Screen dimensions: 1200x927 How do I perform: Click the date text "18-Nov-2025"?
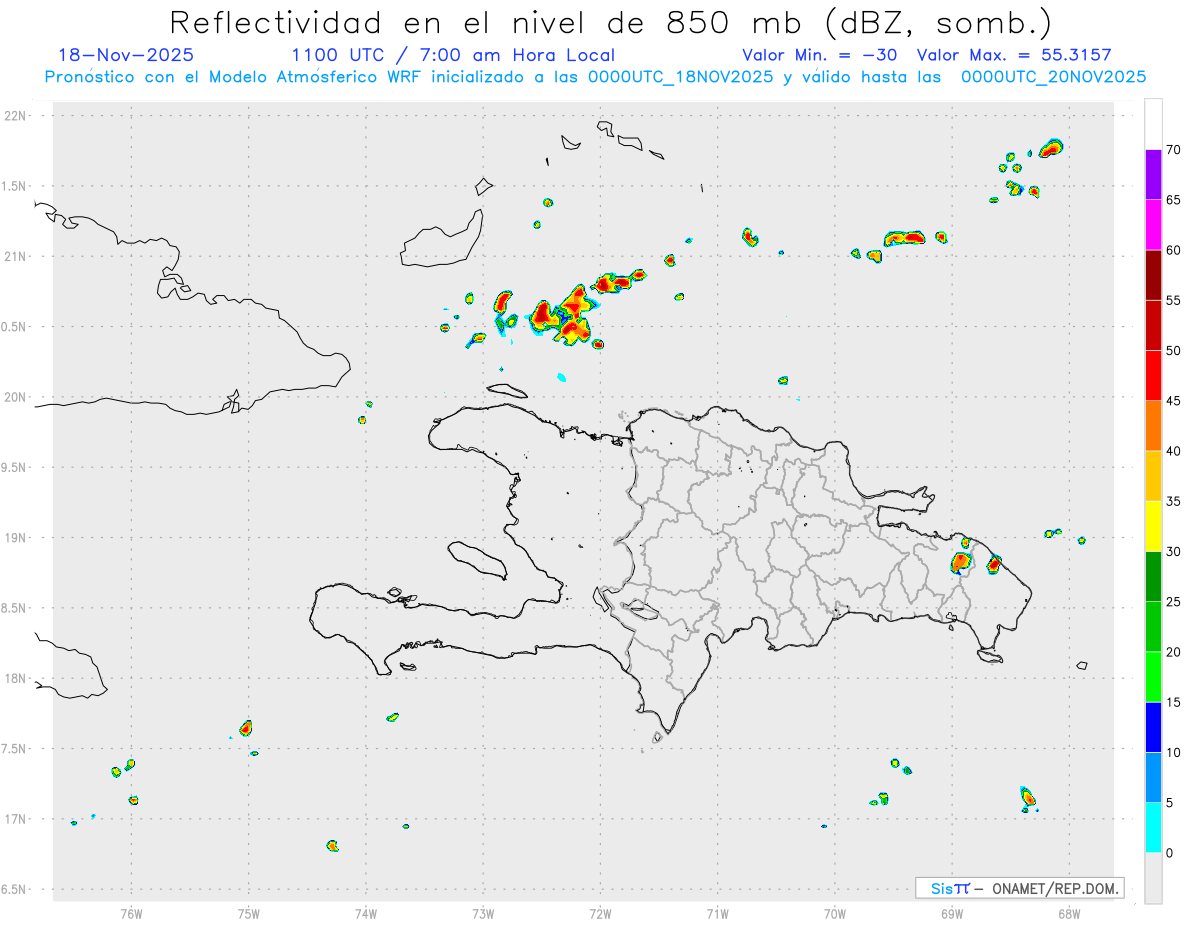pos(126,55)
